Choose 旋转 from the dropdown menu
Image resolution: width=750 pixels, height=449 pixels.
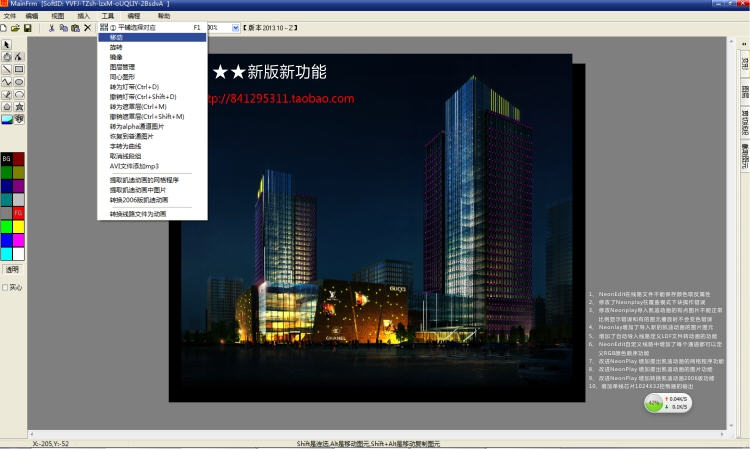click(x=152, y=47)
